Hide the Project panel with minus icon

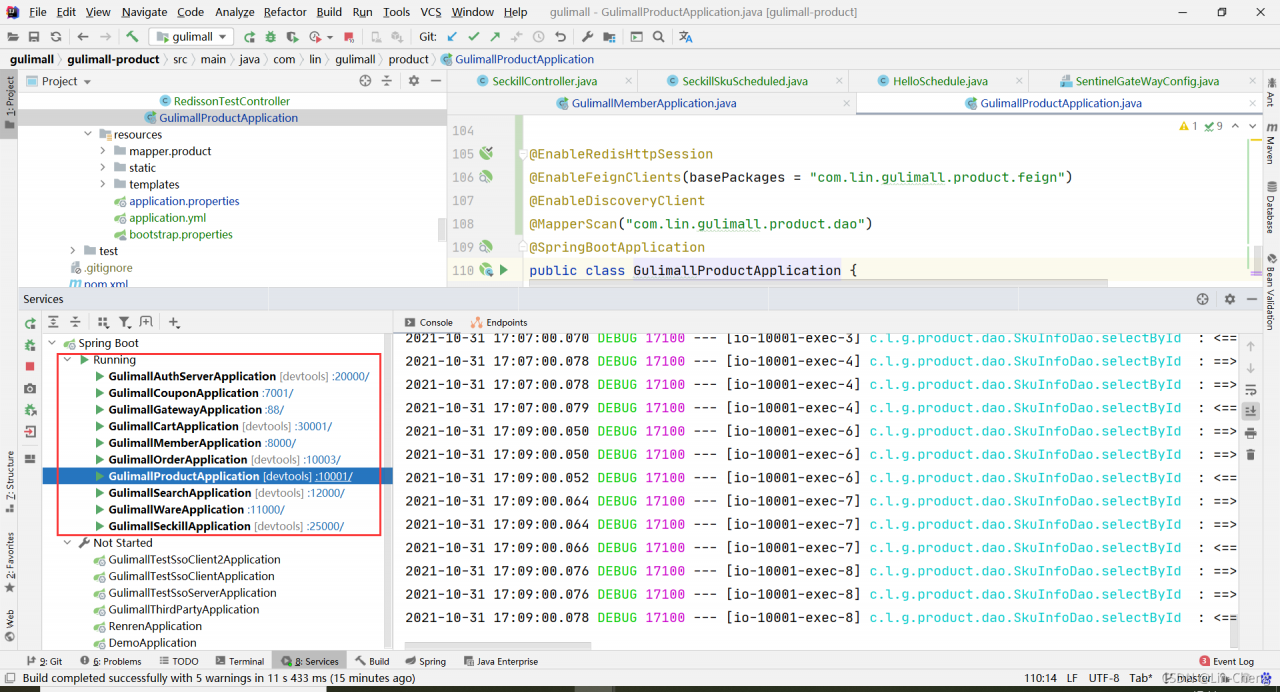click(435, 81)
